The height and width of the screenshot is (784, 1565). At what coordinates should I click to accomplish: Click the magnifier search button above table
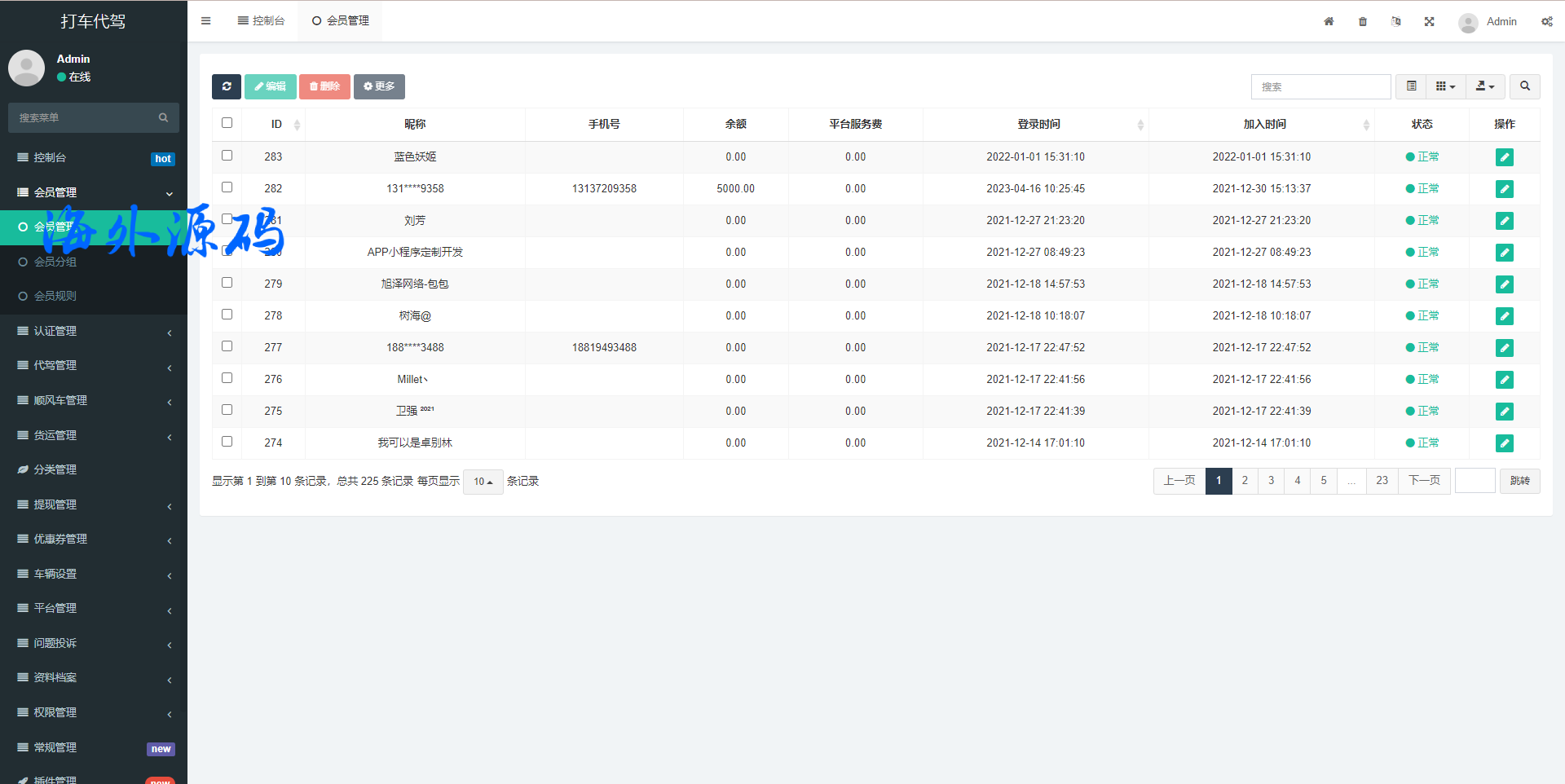1524,86
